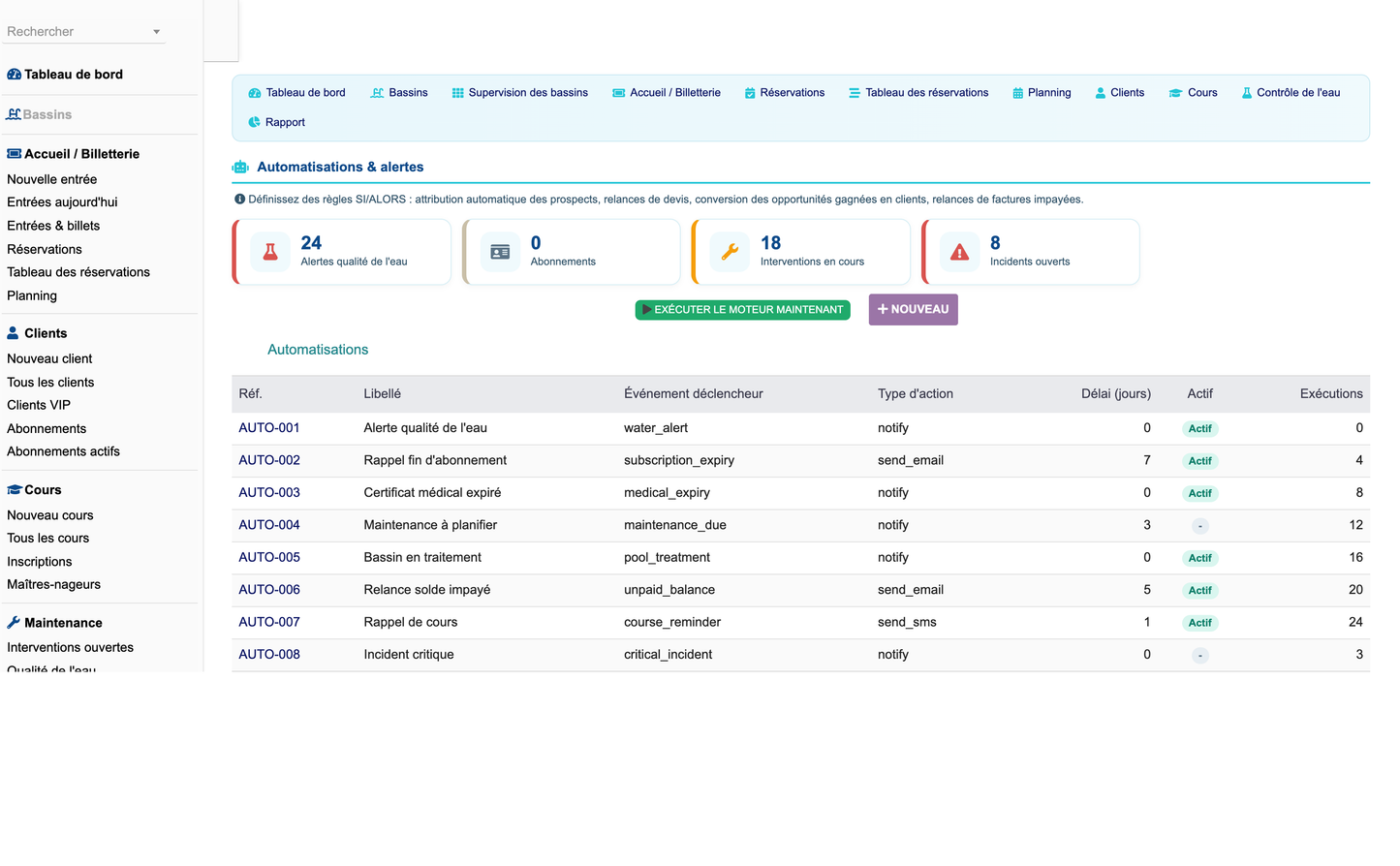Click the sidebar Bassins swimmer icon
1400x866 pixels.
pos(14,114)
